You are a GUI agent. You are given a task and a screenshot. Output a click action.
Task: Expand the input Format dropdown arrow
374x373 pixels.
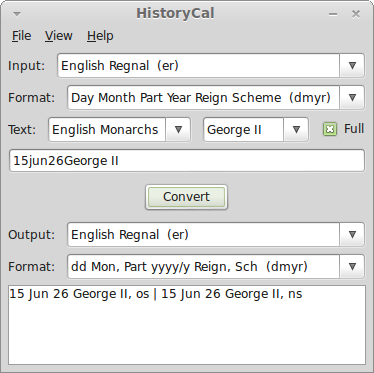pos(352,98)
